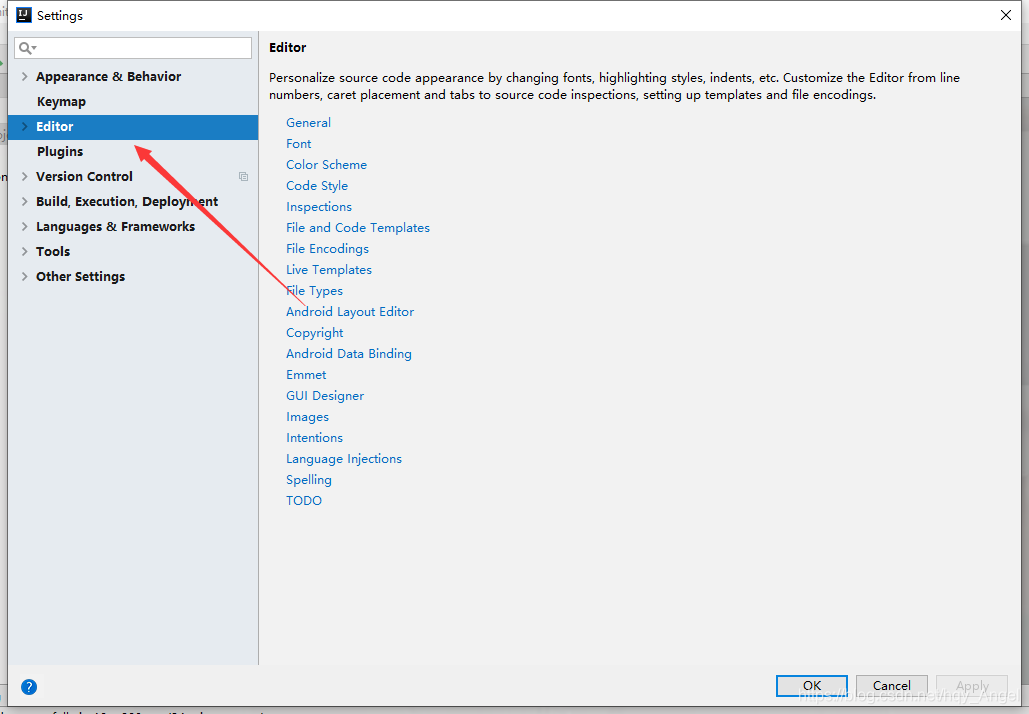Click the Apply button

[972, 686]
